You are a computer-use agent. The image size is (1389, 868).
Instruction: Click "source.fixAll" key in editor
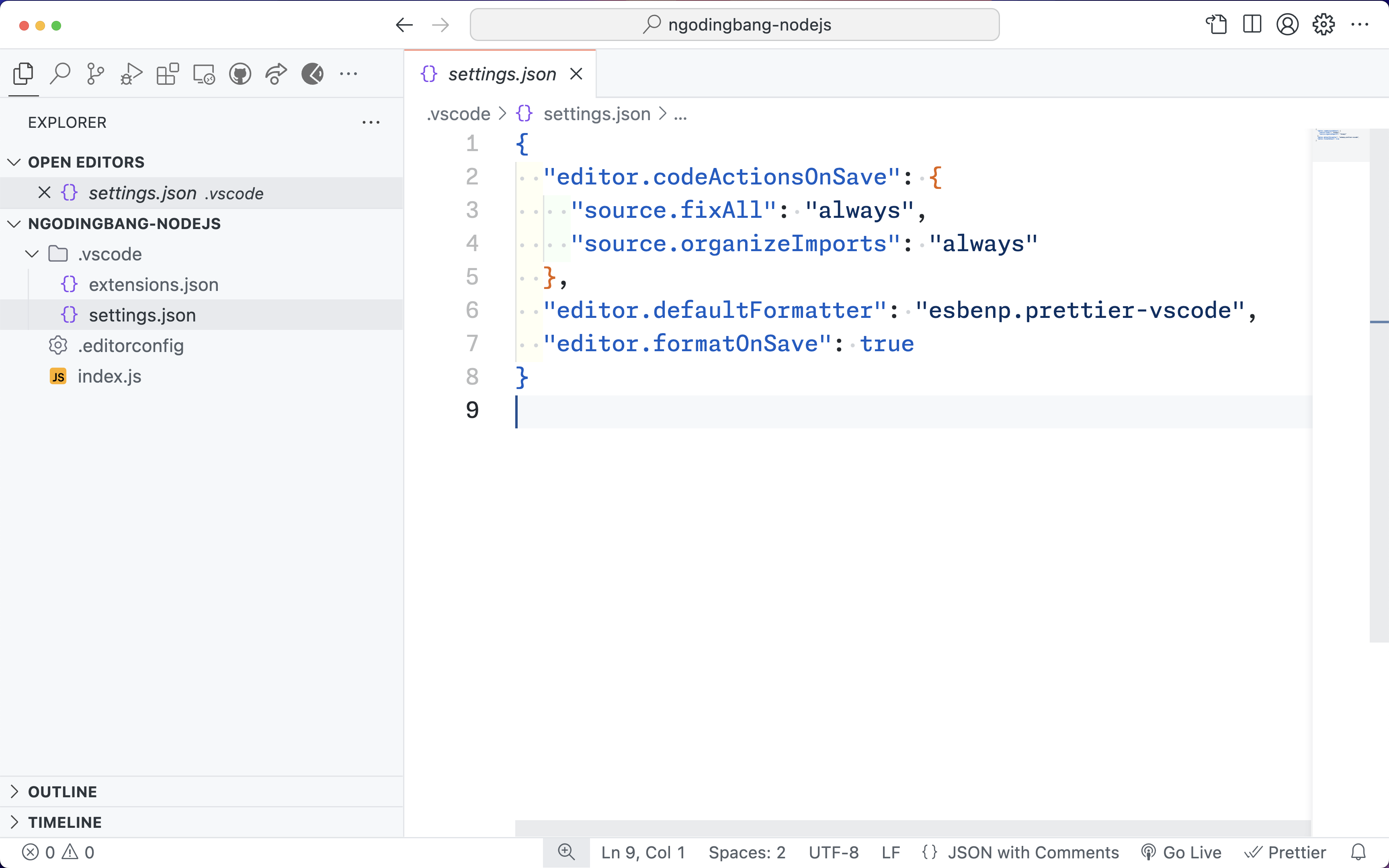coord(673,210)
